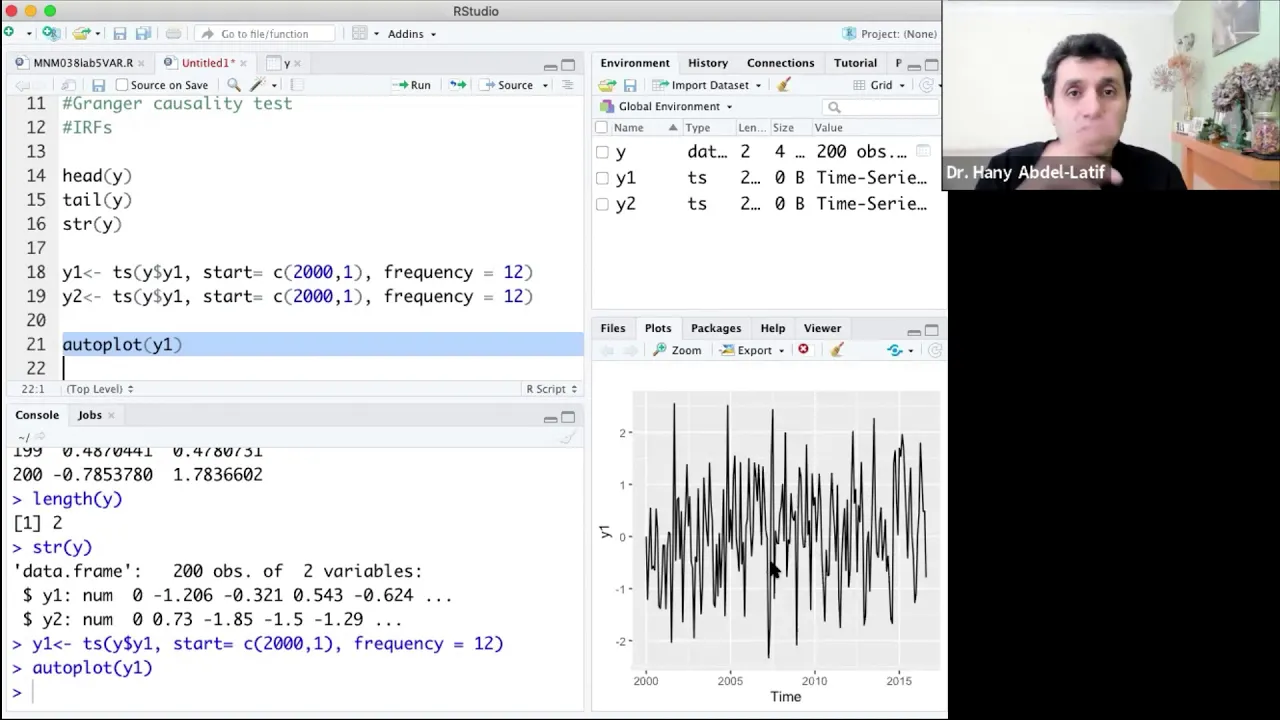Open the Connections tab

click(780, 63)
